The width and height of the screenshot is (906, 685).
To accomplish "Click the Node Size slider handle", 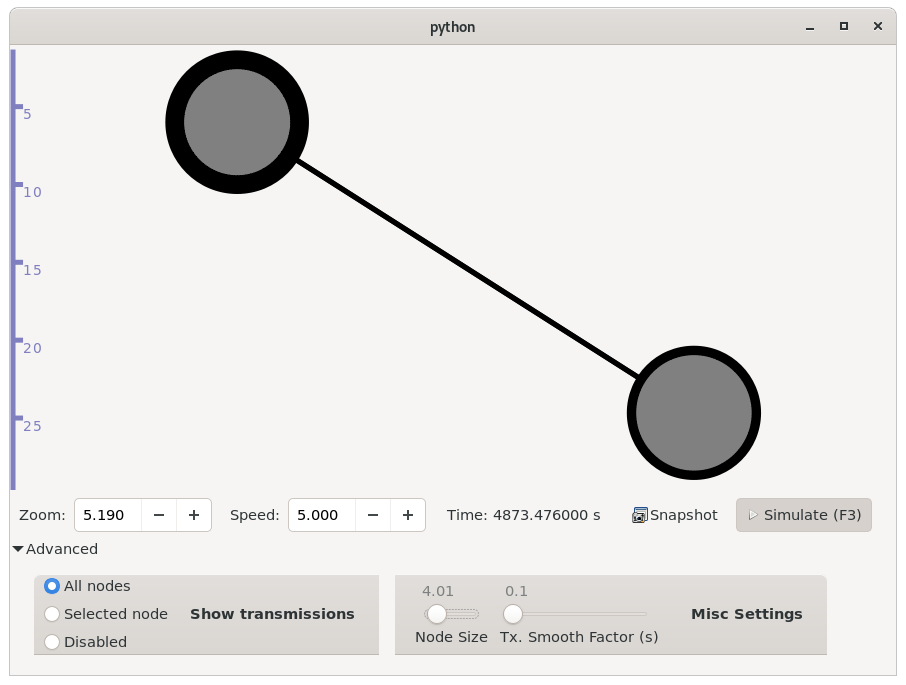I will (437, 614).
